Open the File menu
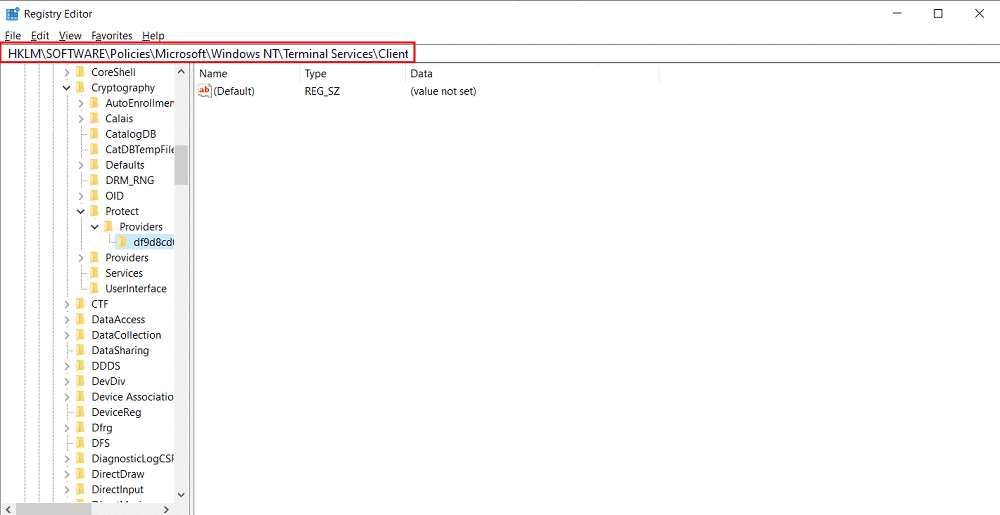This screenshot has width=1000, height=515. point(13,36)
